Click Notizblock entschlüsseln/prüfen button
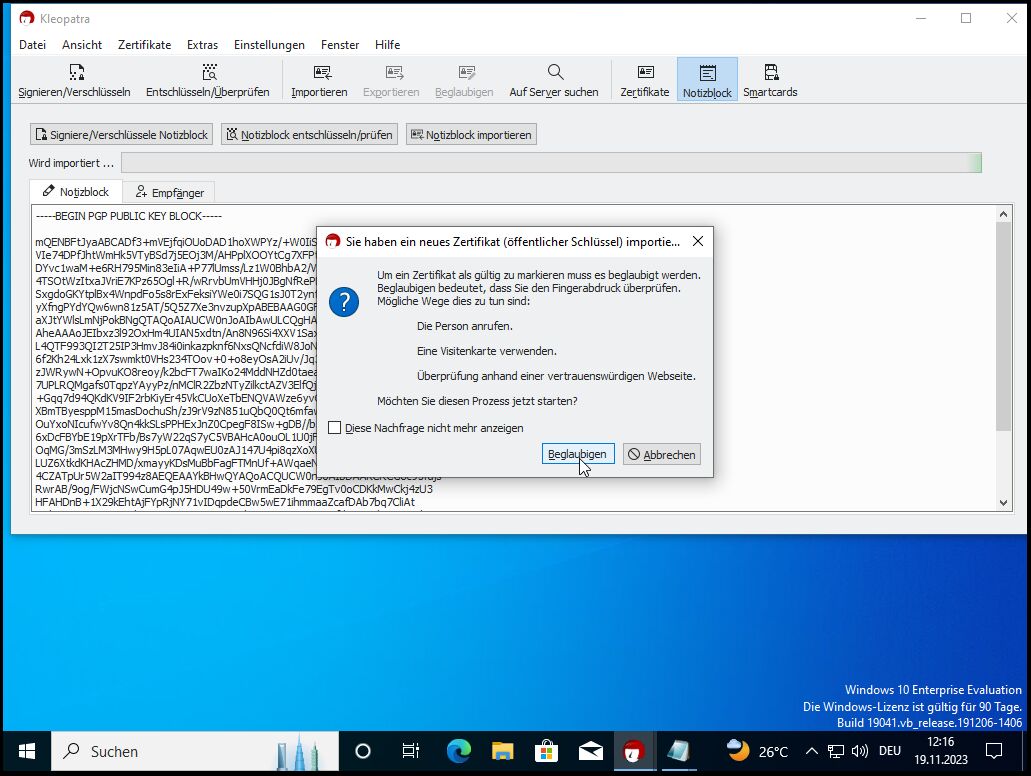 tap(309, 135)
